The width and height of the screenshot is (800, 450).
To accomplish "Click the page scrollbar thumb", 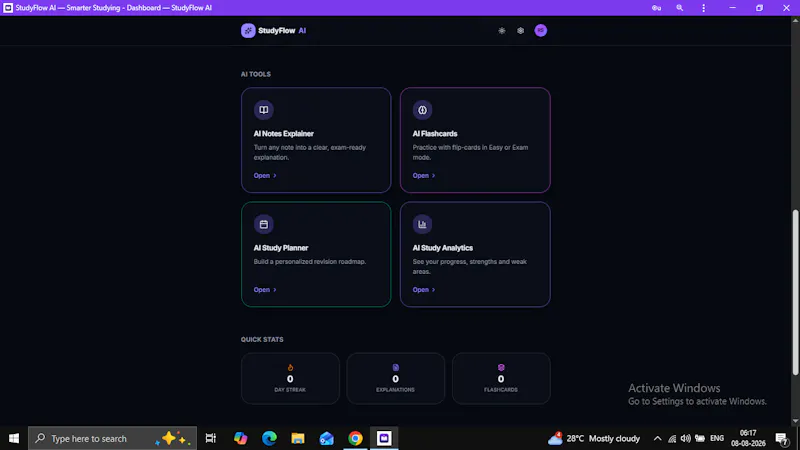I will click(x=795, y=292).
